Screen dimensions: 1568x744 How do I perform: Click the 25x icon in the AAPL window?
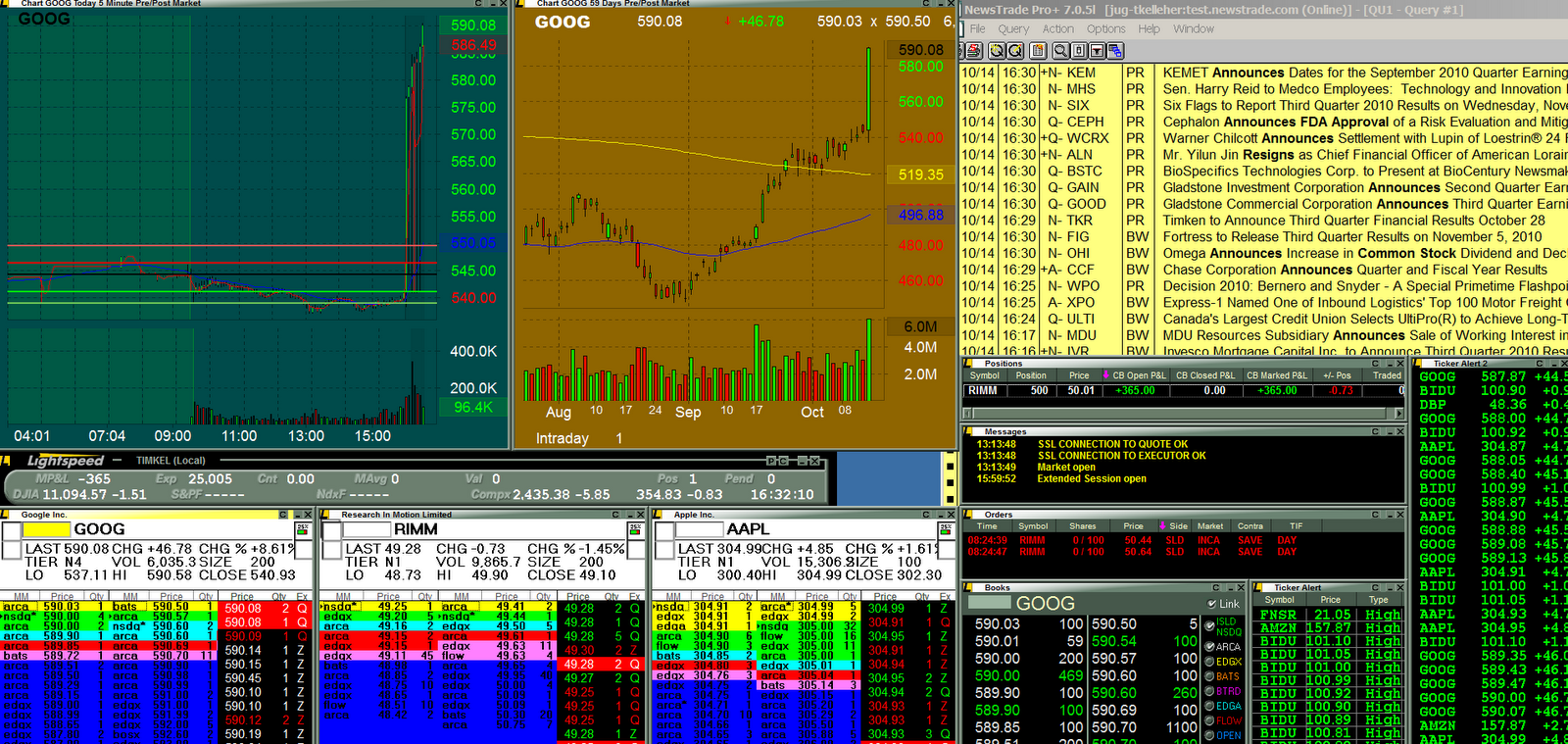(x=946, y=529)
